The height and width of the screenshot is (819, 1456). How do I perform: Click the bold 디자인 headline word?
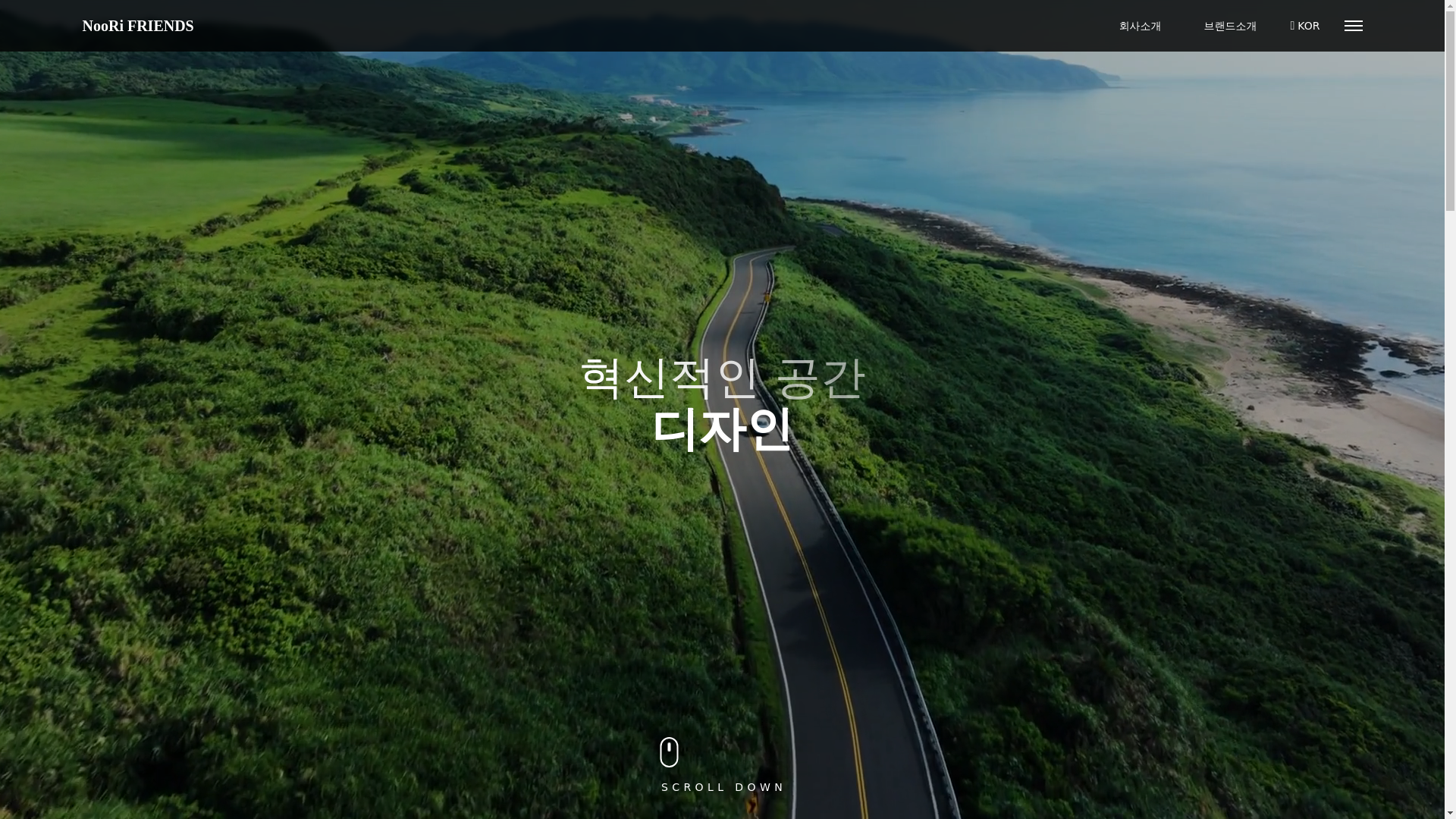721,429
